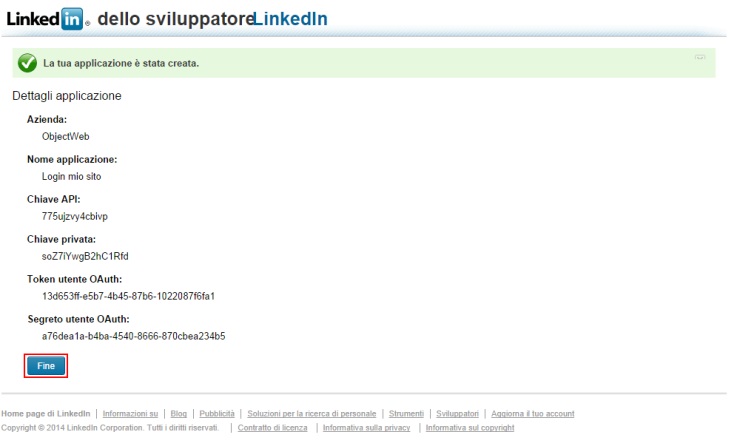Open the Home page di LinkedIn link
Image resolution: width=740 pixels, height=445 pixels.
point(46,413)
